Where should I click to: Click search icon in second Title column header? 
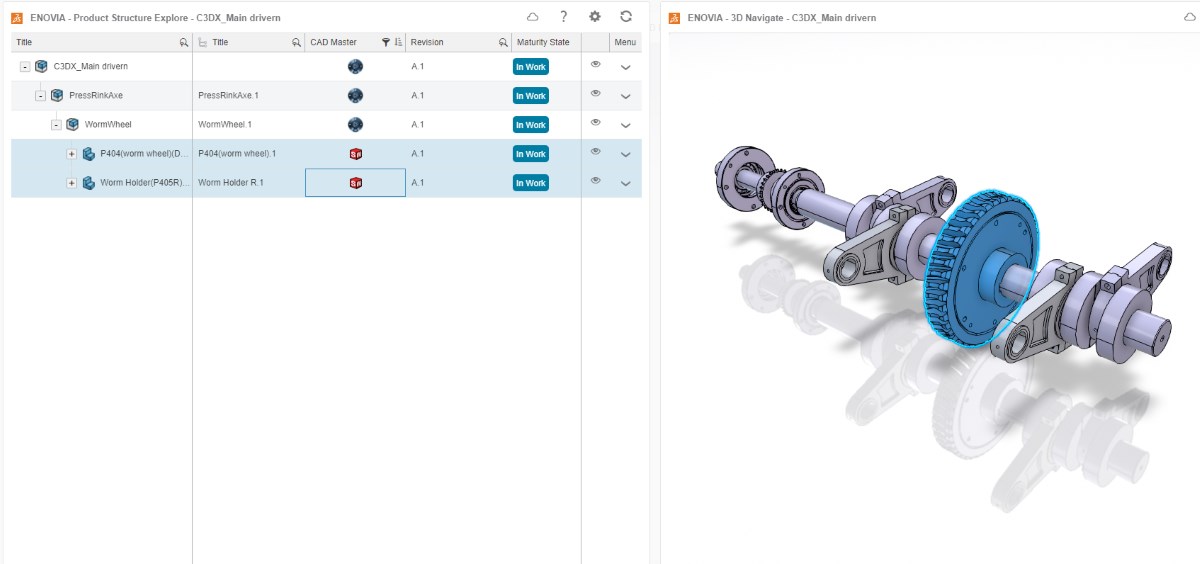pyautogui.click(x=296, y=42)
